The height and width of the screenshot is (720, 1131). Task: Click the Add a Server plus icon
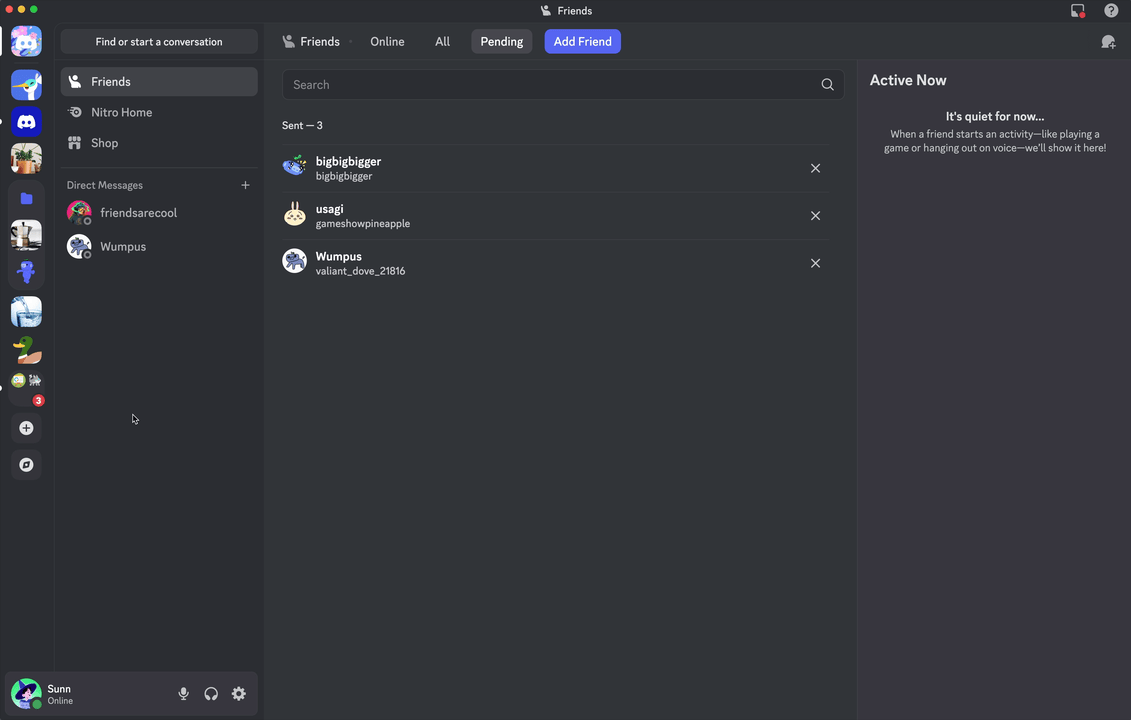coord(26,428)
